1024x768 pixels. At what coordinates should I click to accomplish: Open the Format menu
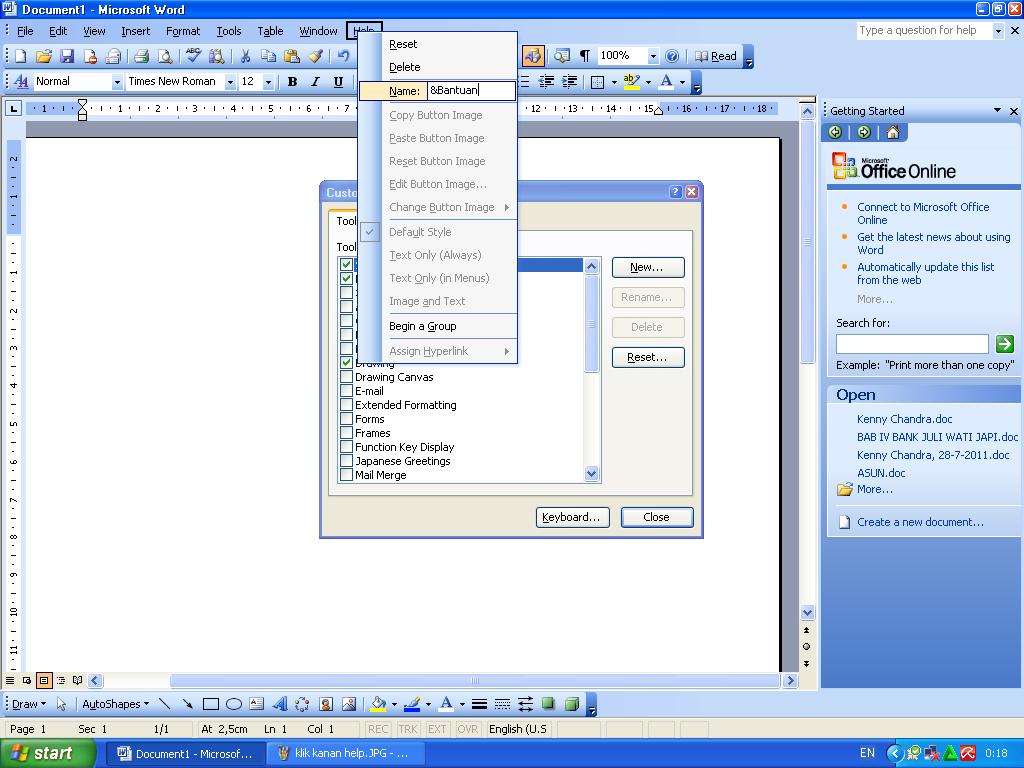tap(183, 31)
